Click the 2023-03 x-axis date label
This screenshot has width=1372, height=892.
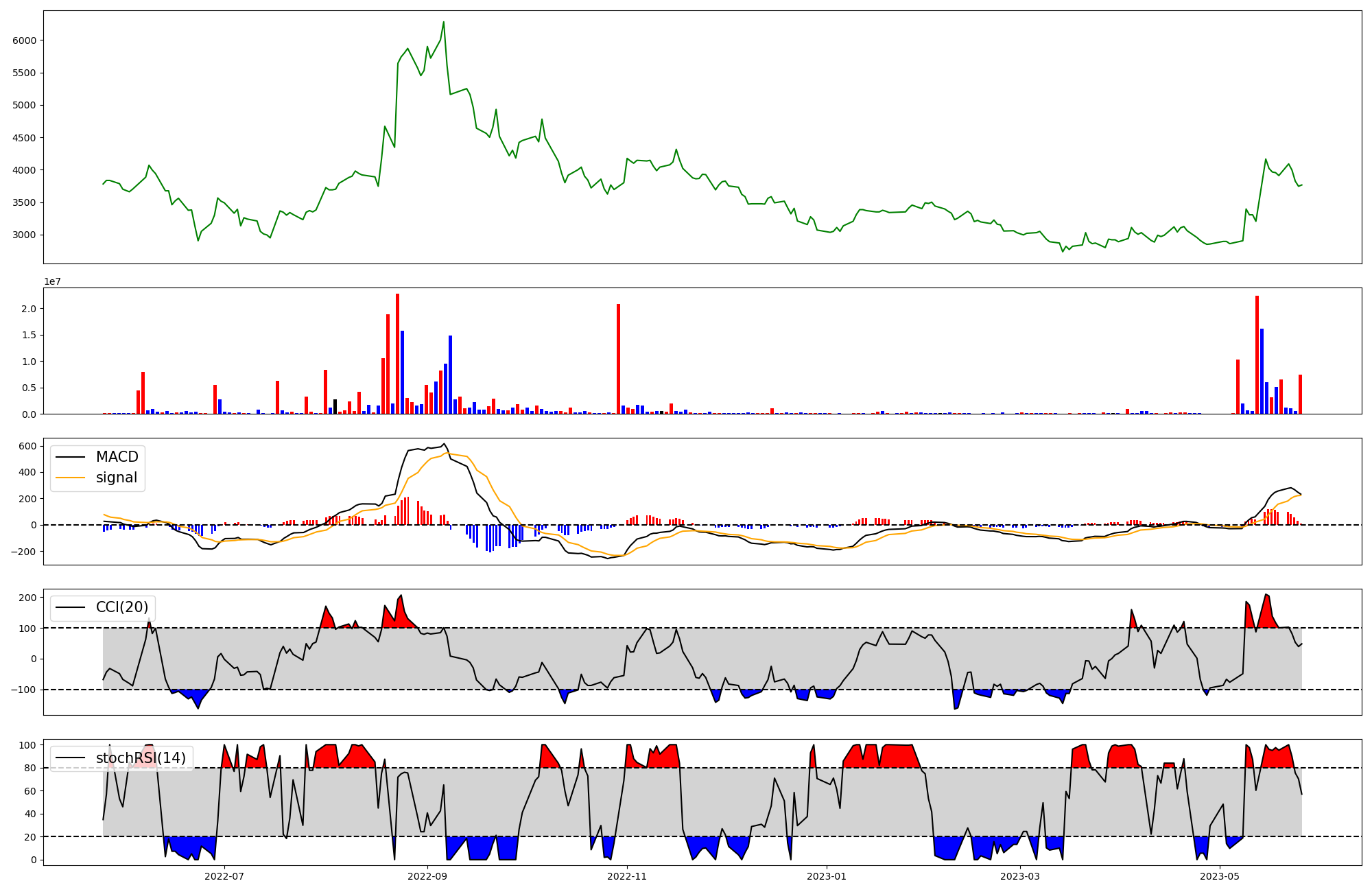(x=1020, y=876)
